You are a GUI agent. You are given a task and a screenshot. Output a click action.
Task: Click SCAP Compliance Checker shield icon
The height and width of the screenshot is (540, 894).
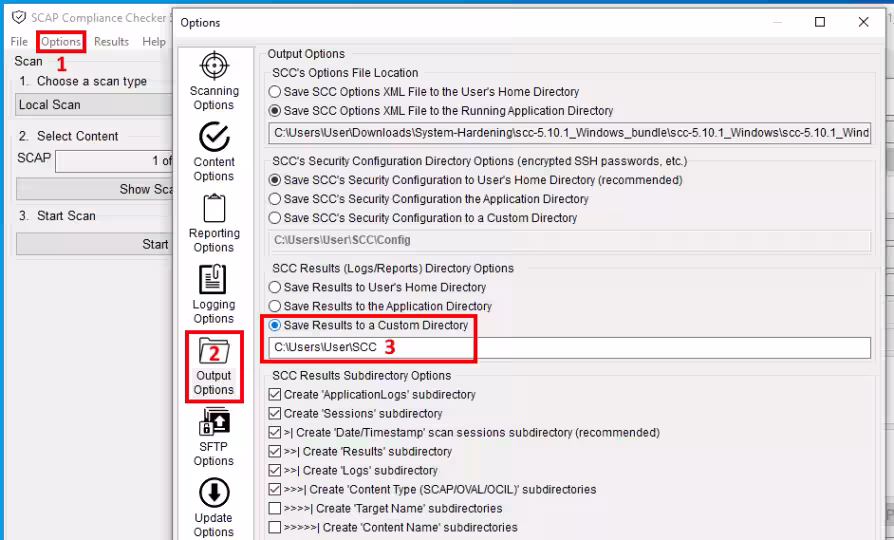(x=18, y=17)
